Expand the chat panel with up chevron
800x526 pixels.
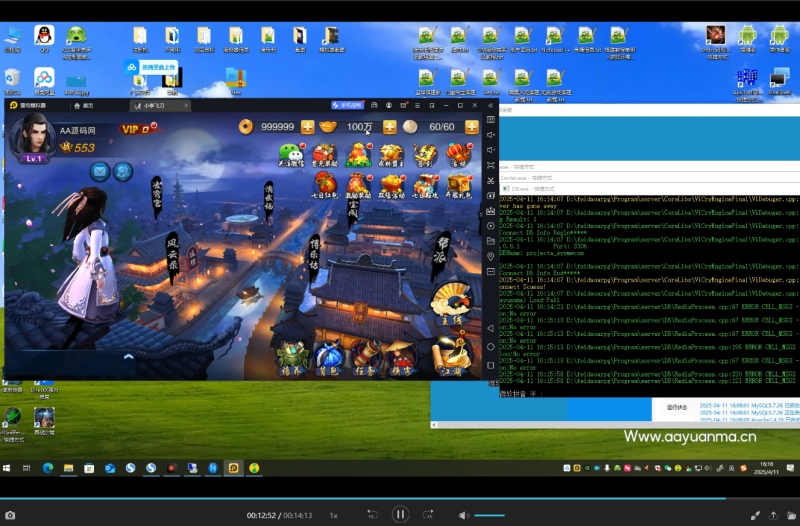tap(128, 357)
